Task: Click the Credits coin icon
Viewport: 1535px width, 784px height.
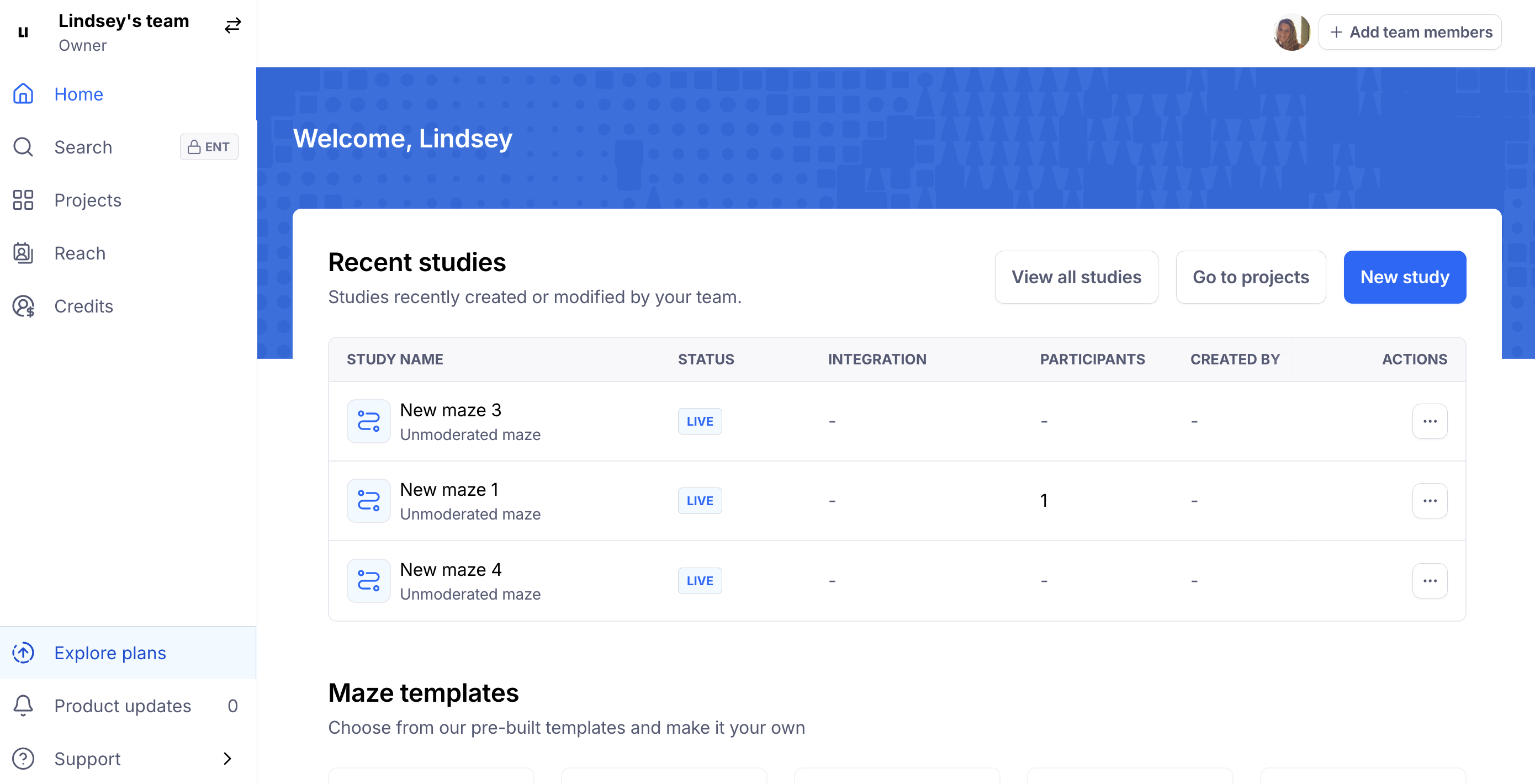Action: [23, 306]
